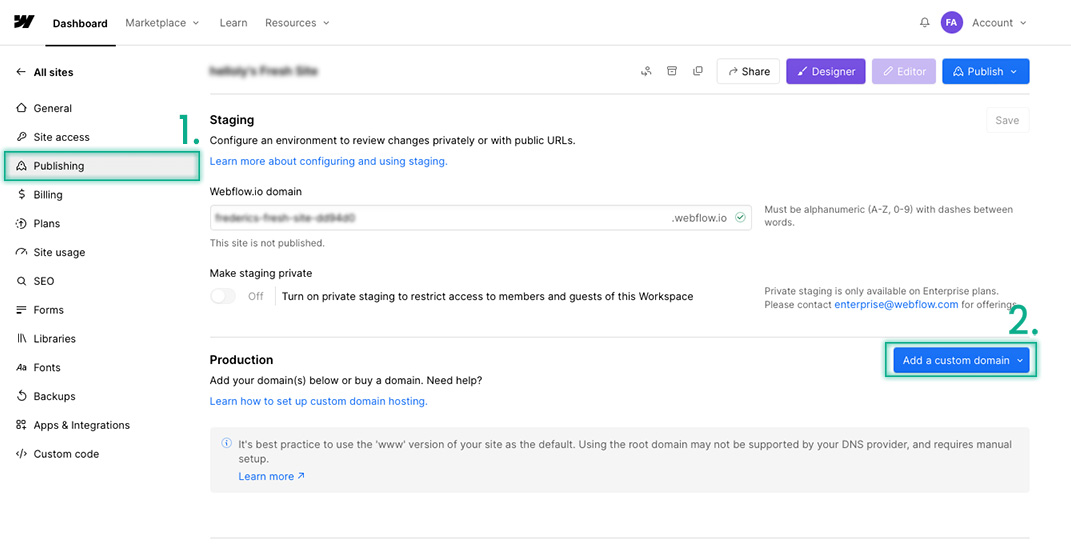Click the Webflow.io domain input field

(481, 218)
